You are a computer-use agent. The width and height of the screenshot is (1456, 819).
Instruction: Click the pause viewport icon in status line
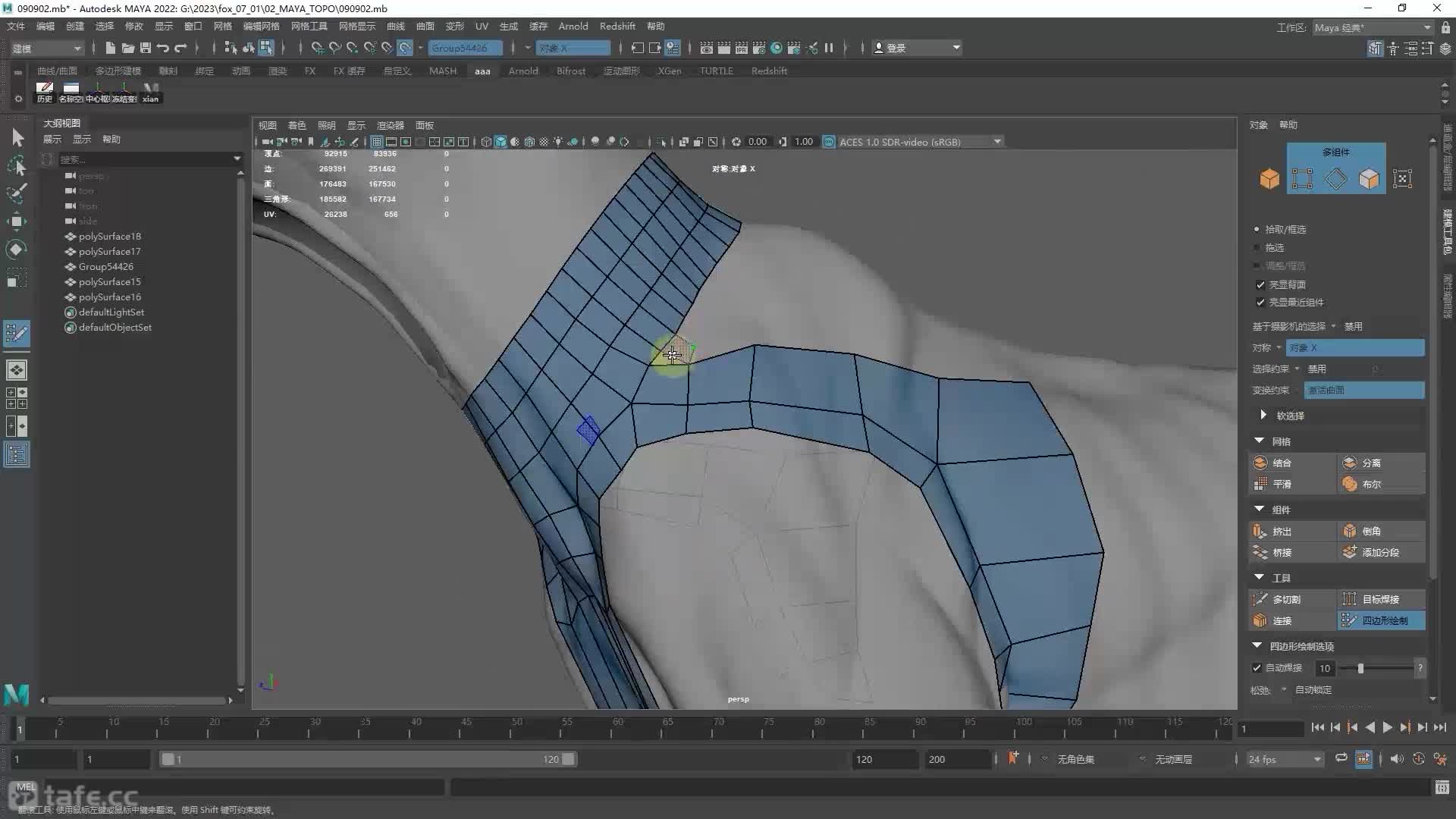click(829, 48)
